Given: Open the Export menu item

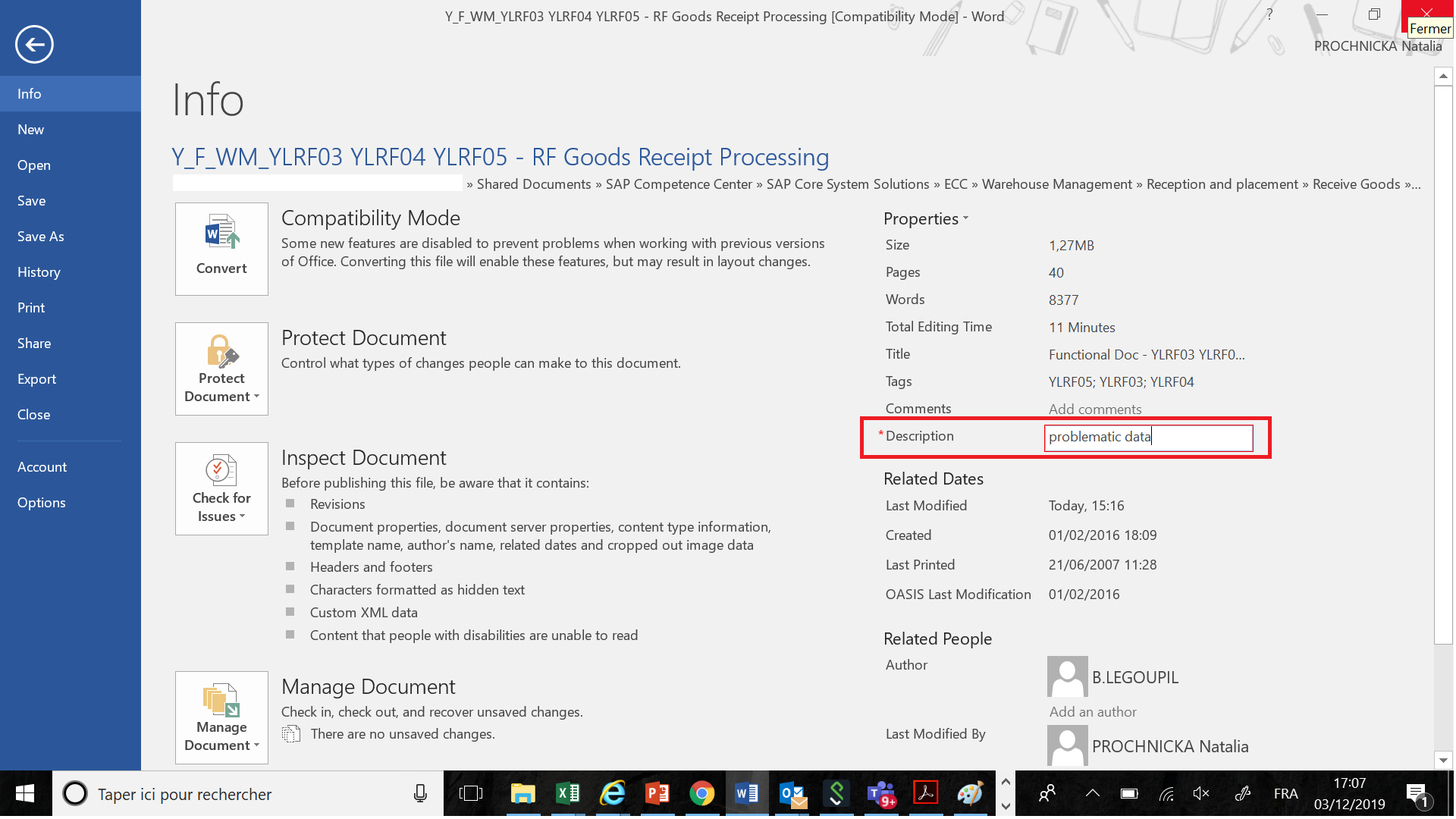Looking at the screenshot, I should pos(37,379).
